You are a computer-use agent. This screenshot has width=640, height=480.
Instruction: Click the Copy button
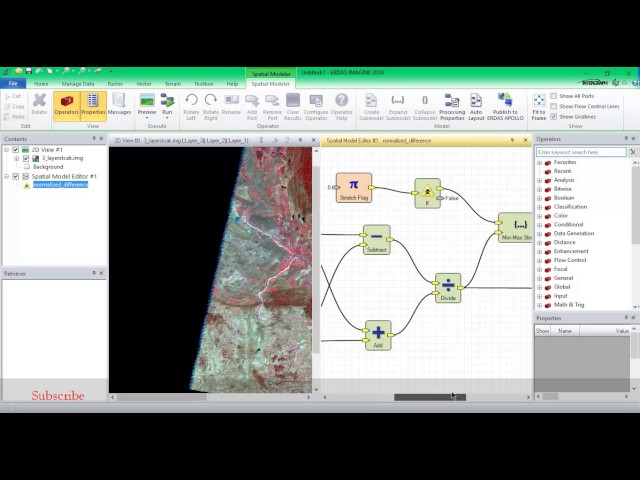14,106
